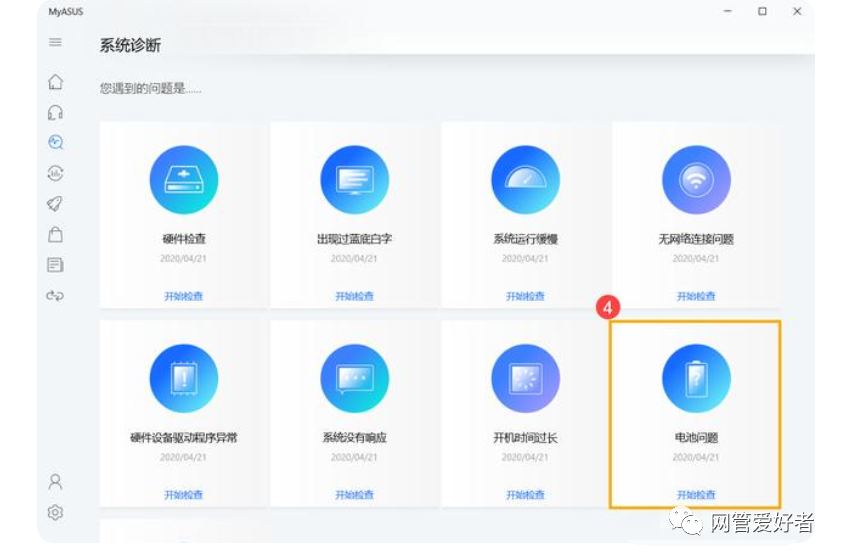Start check under 系统没有响应
Image resolution: width=842 pixels, height=560 pixels.
(x=354, y=494)
